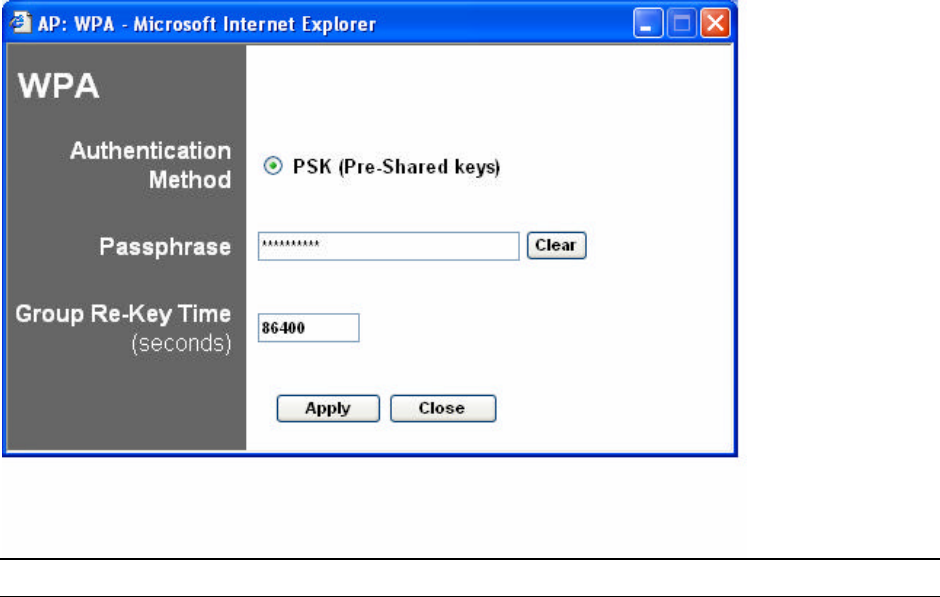Click the Clear button beside Passphrase
This screenshot has width=940, height=597.
click(556, 245)
